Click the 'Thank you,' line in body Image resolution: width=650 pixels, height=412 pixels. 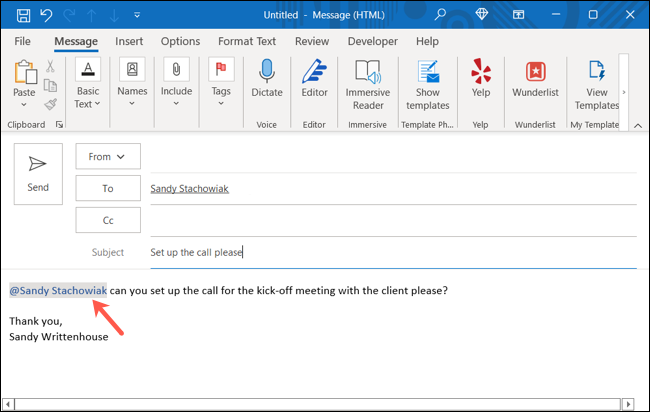pos(36,321)
